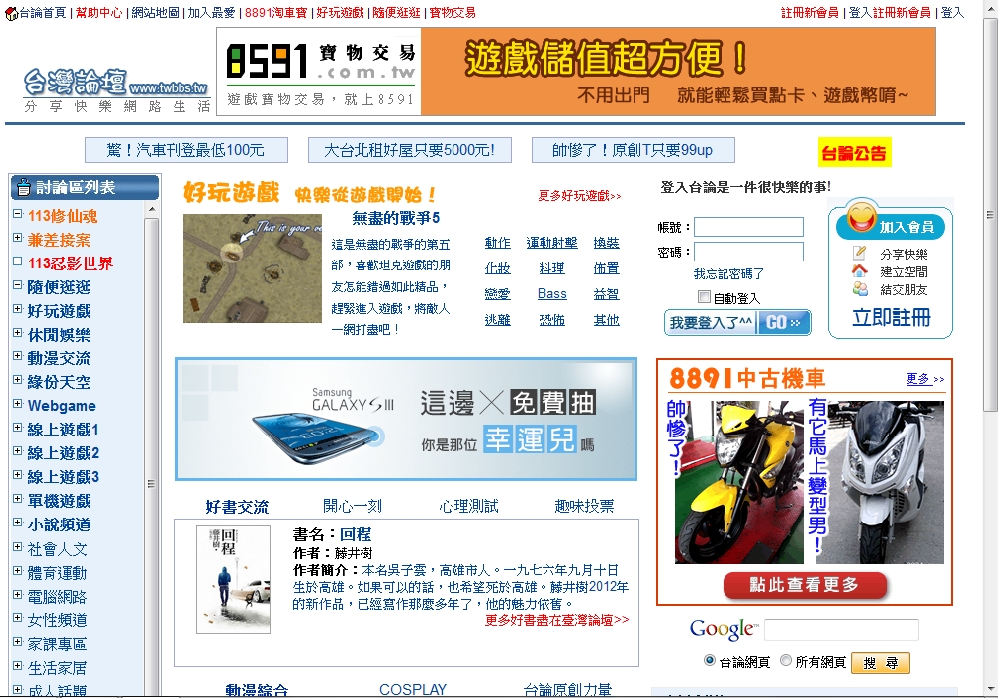The image size is (998, 698).
Task: Click the people icon beside 結交朋友
Action: point(860,289)
